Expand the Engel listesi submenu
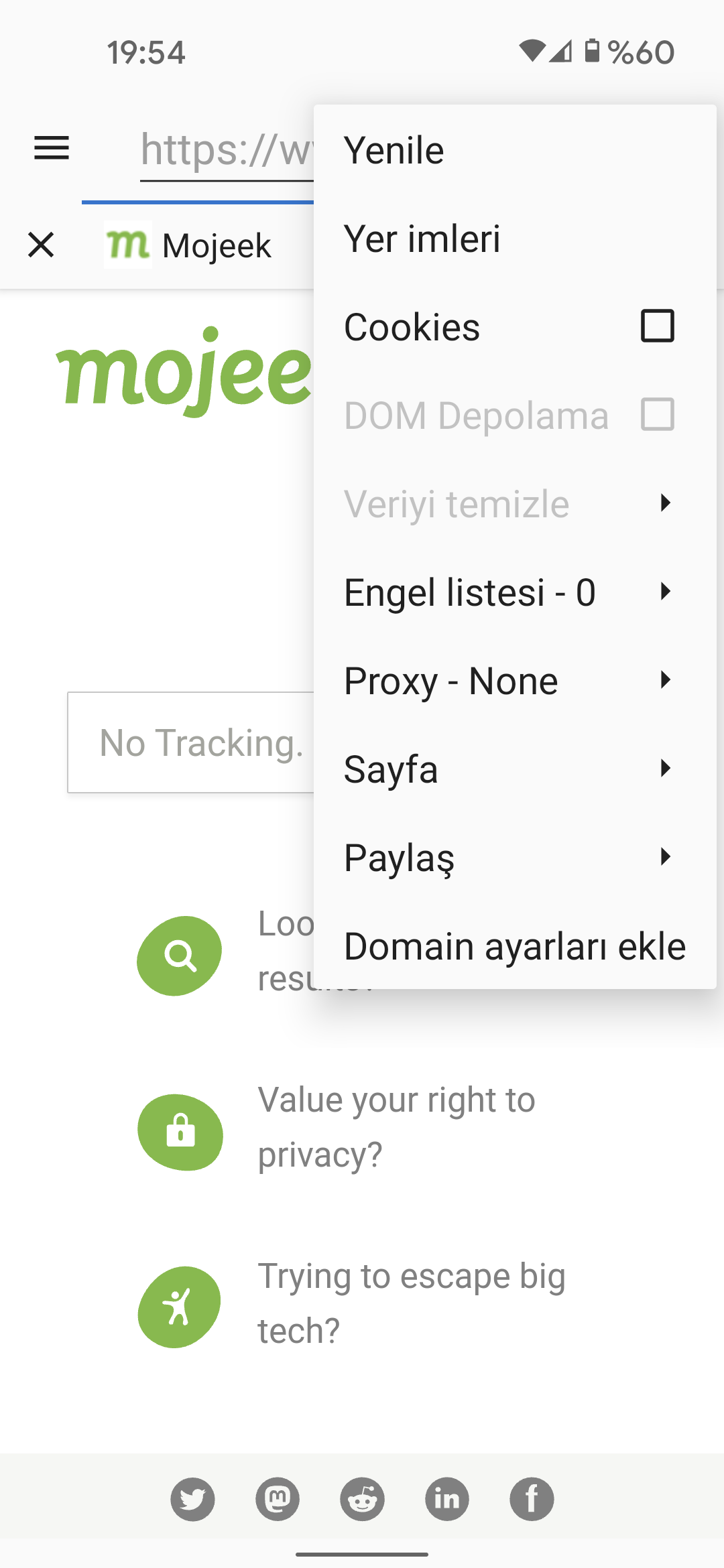The image size is (724, 1568). pos(514,592)
